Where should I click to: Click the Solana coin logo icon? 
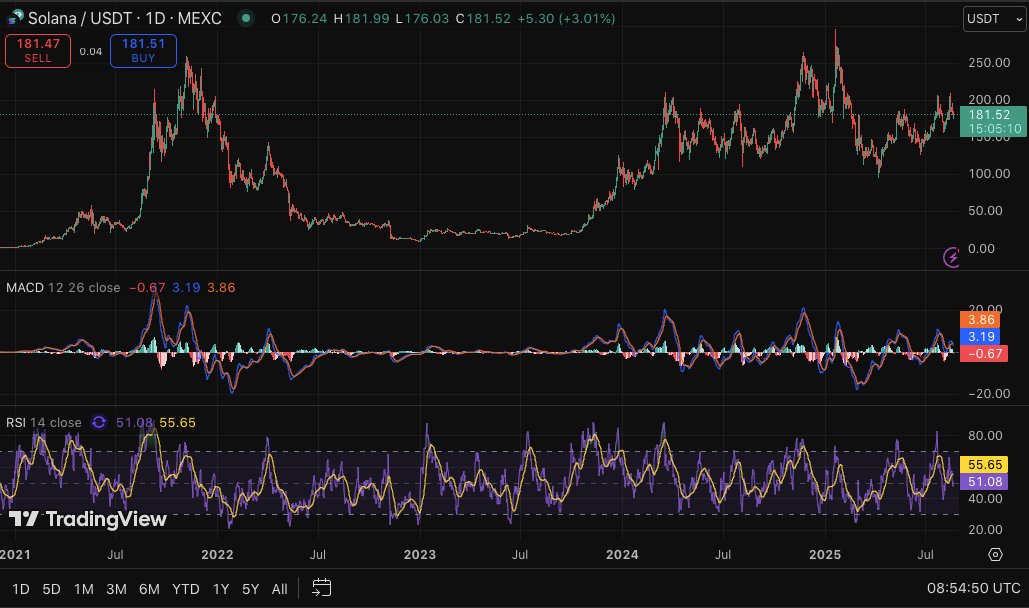14,19
